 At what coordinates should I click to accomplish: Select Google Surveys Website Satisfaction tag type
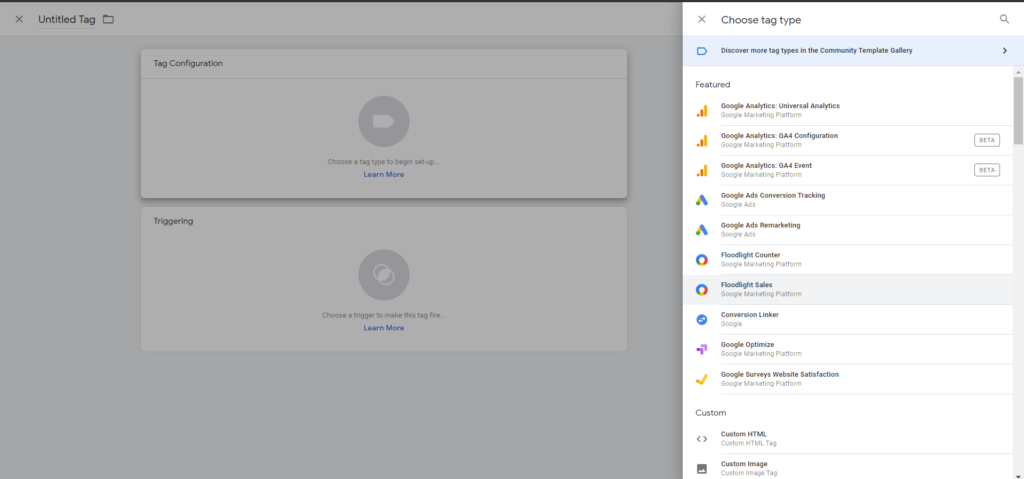(848, 379)
